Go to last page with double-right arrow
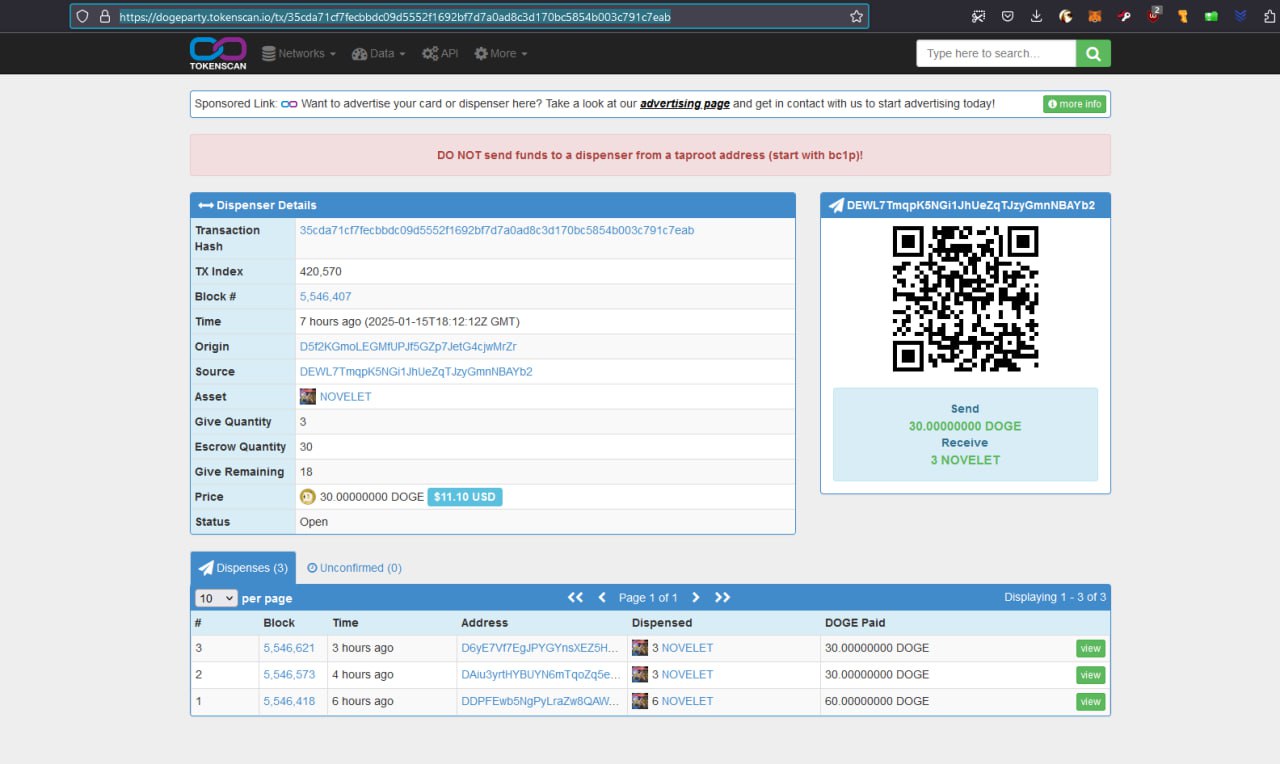Viewport: 1280px width, 764px height. [723, 597]
